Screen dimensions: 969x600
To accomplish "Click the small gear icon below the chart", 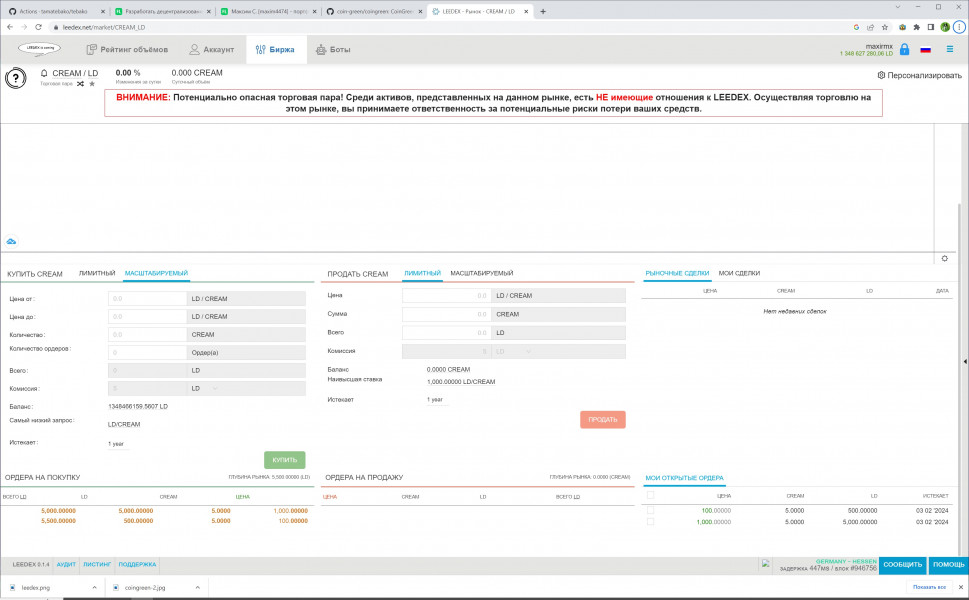I will click(944, 258).
